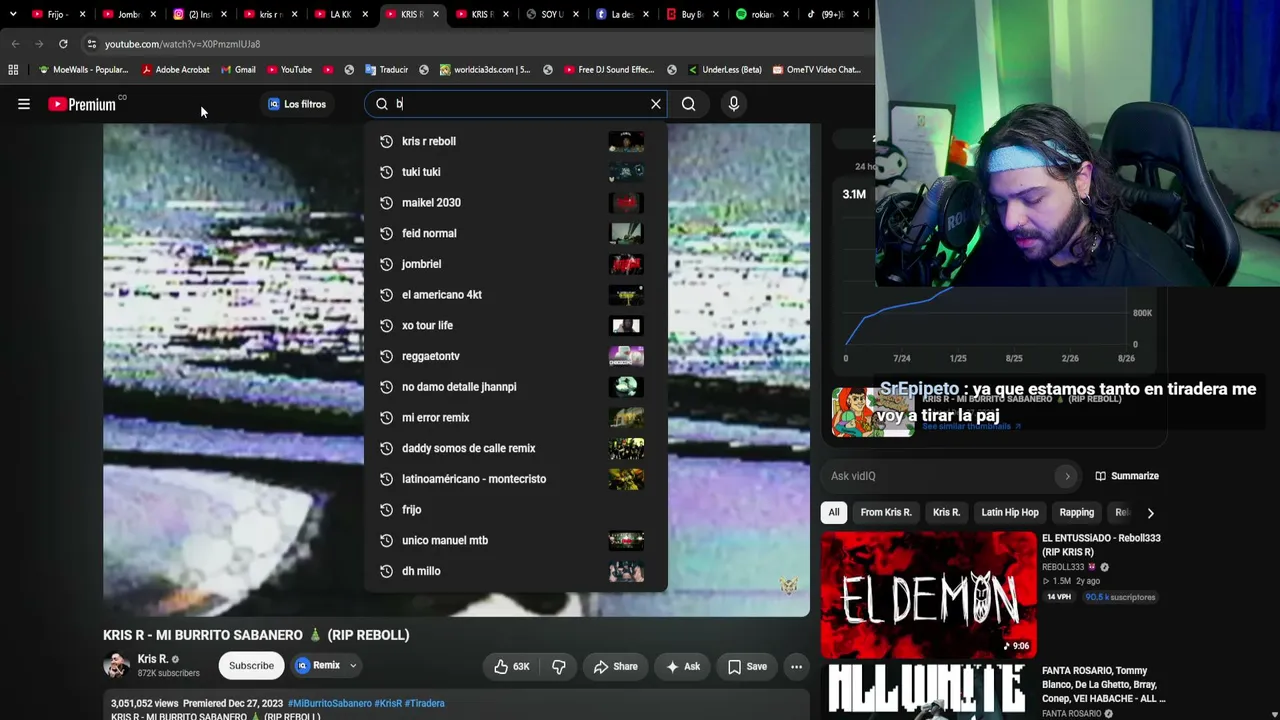Select the 'From Kris R.' chip
The image size is (1280, 720).
point(886,512)
